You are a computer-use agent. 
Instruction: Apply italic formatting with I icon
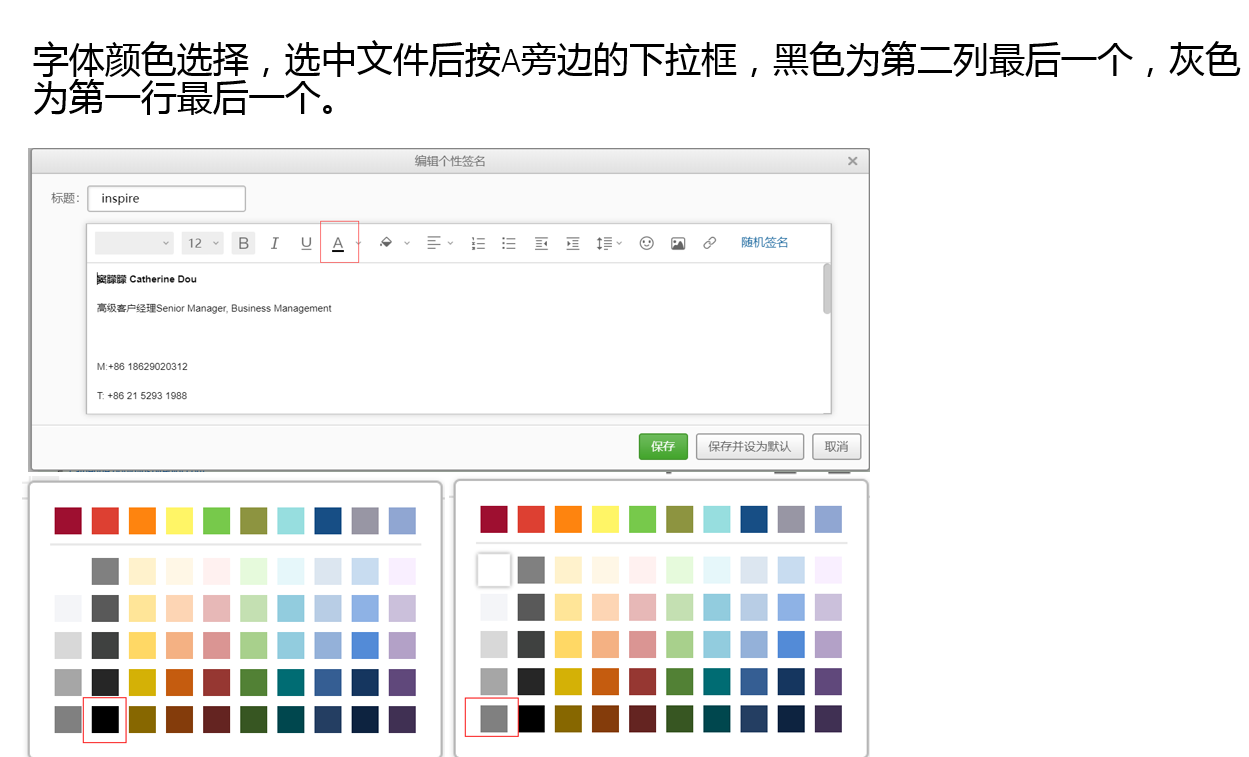[275, 243]
